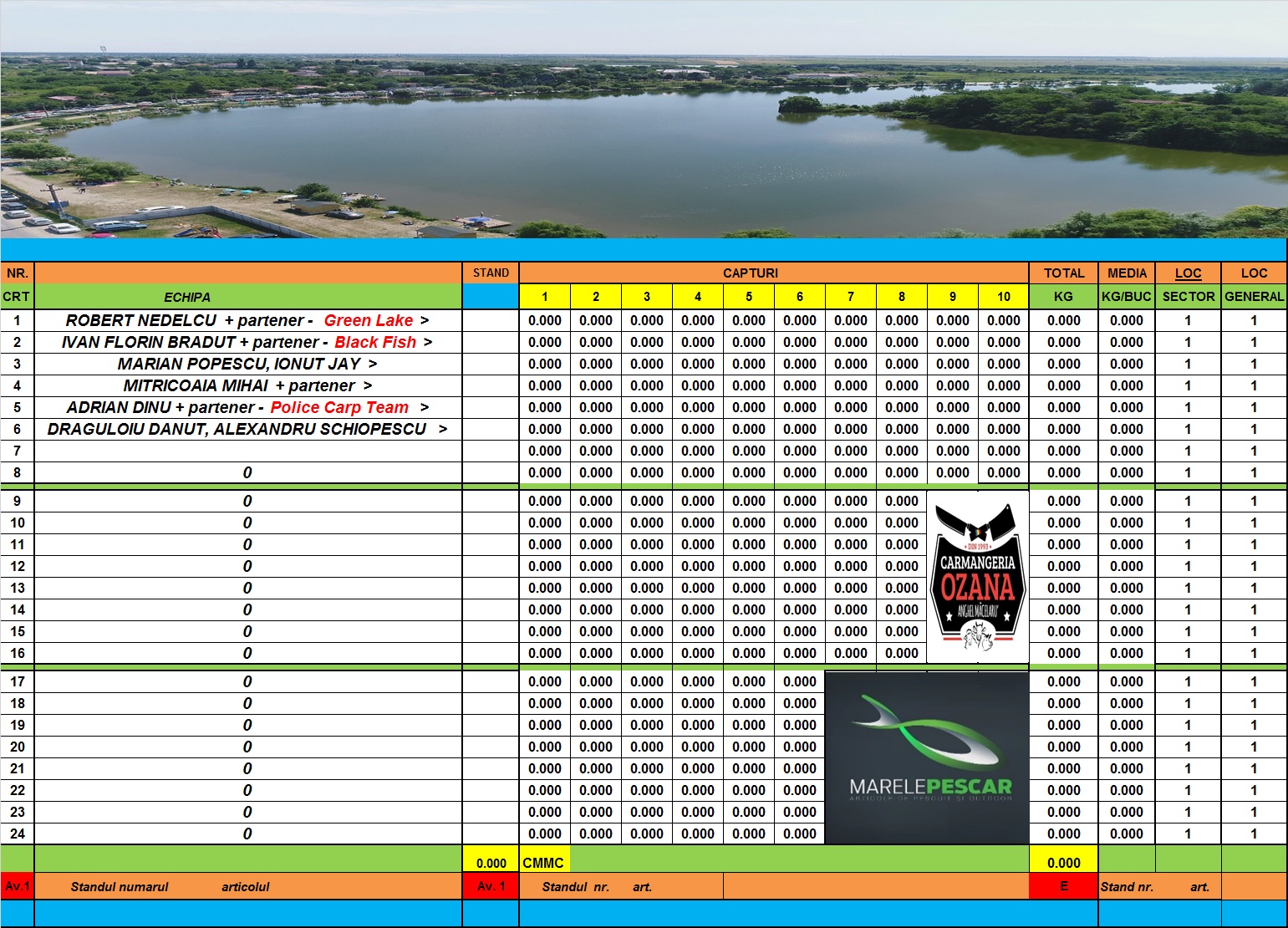Screen dimensions: 1288x928
Task: Select yellow capture column header 7
Action: [x=851, y=297]
